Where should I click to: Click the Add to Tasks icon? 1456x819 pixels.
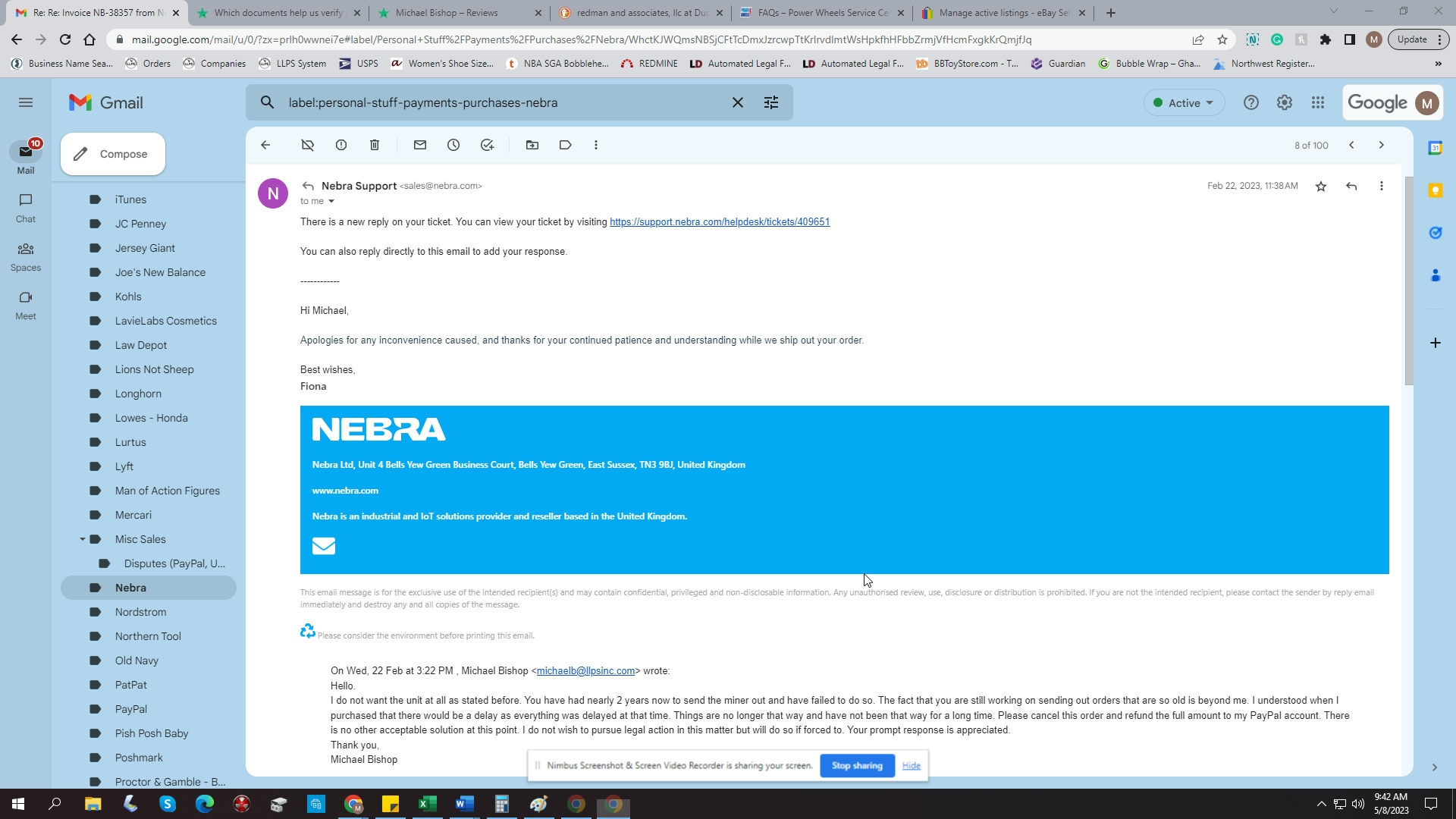pos(487,145)
